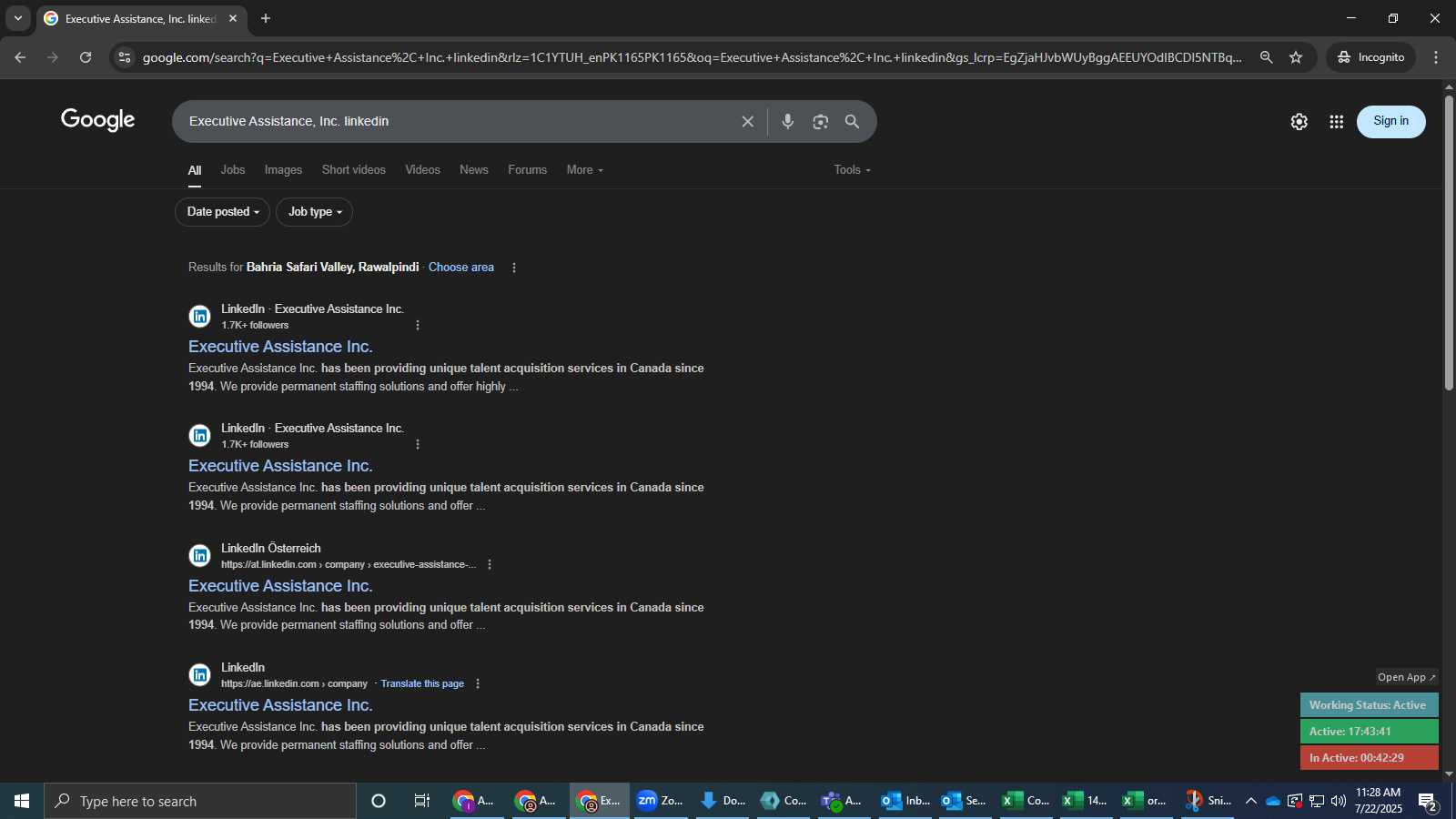Image resolution: width=1456 pixels, height=819 pixels.
Task: Open the volume icon in system tray
Action: pyautogui.click(x=1339, y=801)
